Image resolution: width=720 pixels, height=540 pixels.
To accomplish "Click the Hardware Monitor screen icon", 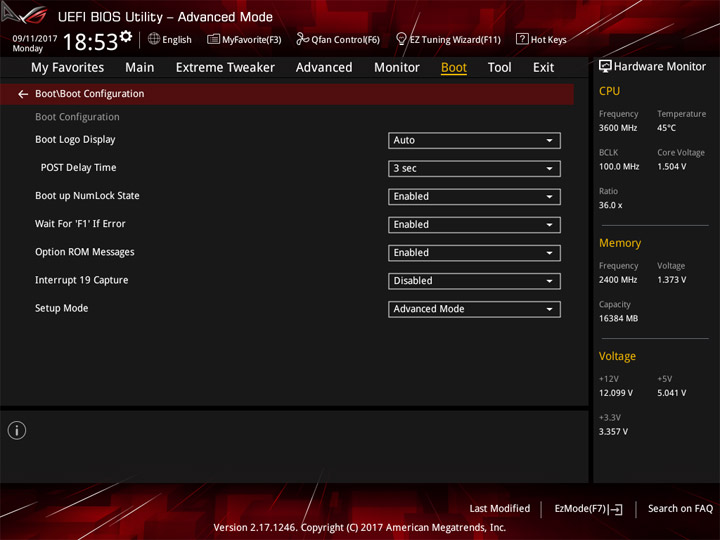I will pos(605,66).
